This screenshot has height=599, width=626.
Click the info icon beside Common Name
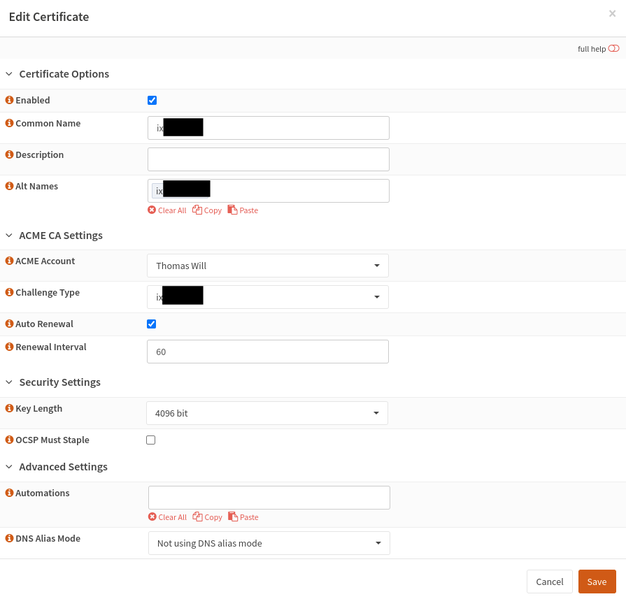click(10, 124)
